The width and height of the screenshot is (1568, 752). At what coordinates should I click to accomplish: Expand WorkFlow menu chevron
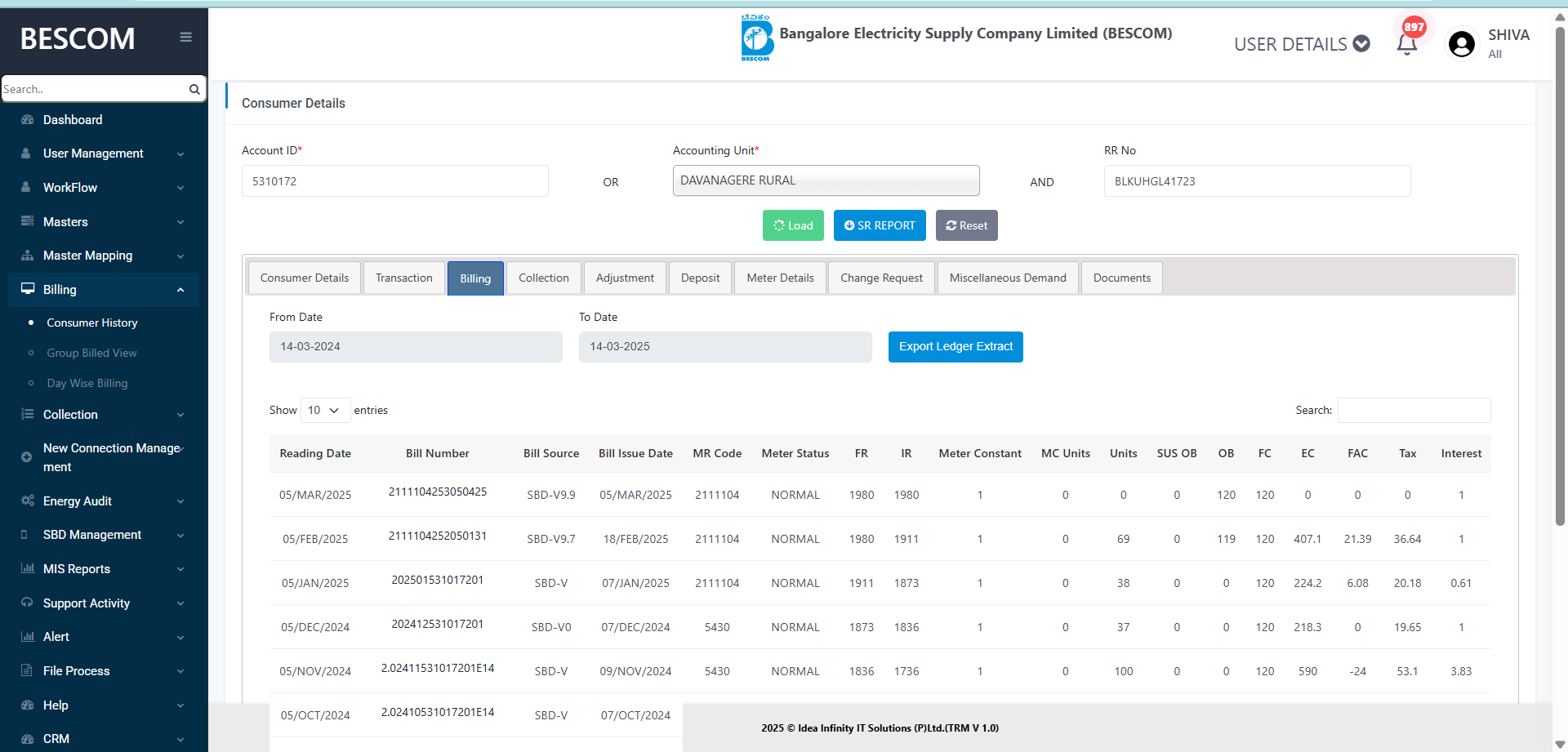[x=180, y=188]
